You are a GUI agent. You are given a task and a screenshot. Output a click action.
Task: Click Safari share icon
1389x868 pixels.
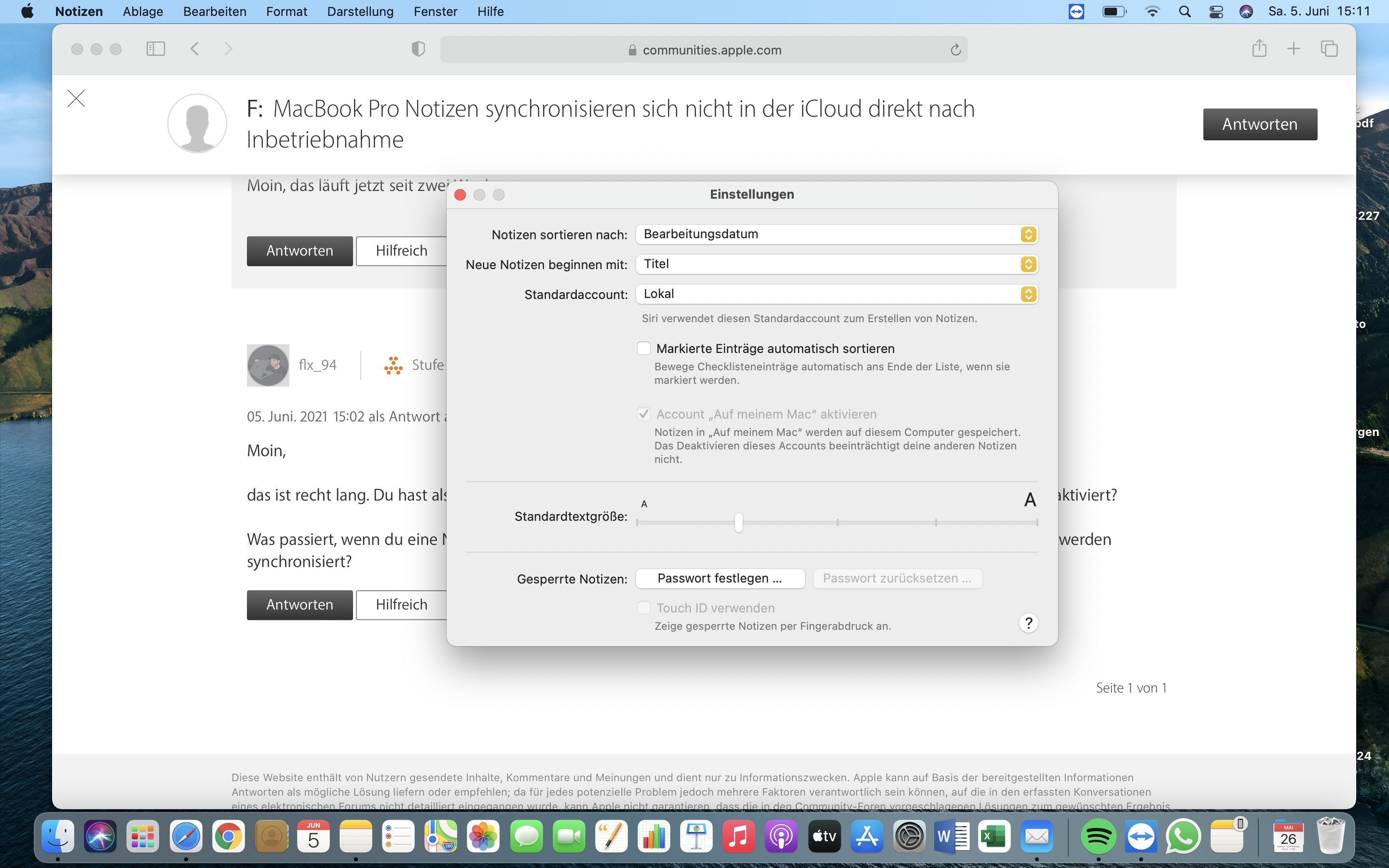(1259, 49)
